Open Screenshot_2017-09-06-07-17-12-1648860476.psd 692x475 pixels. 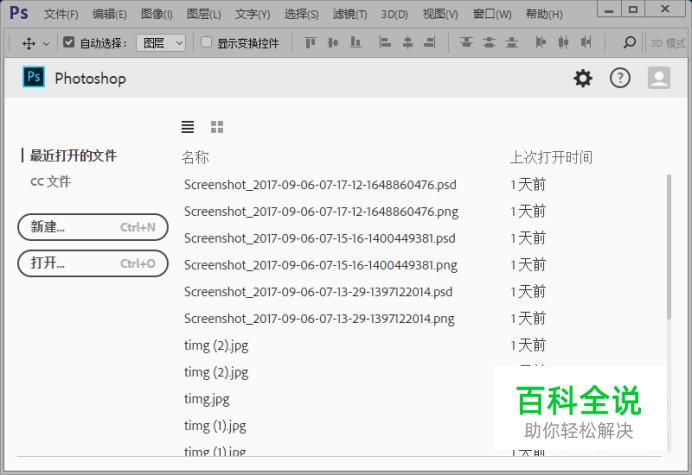click(x=320, y=185)
